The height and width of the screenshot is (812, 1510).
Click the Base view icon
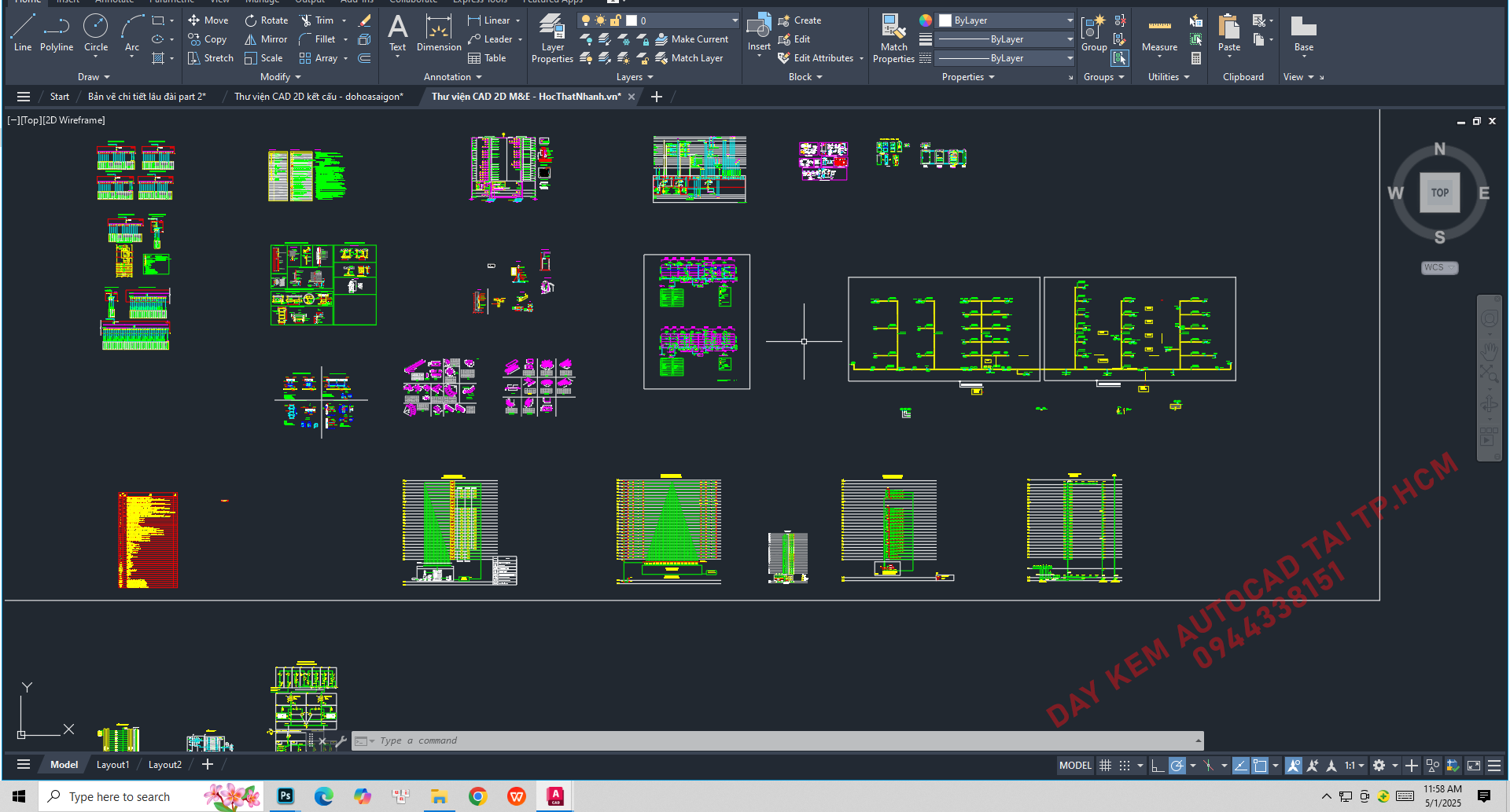tap(1304, 33)
